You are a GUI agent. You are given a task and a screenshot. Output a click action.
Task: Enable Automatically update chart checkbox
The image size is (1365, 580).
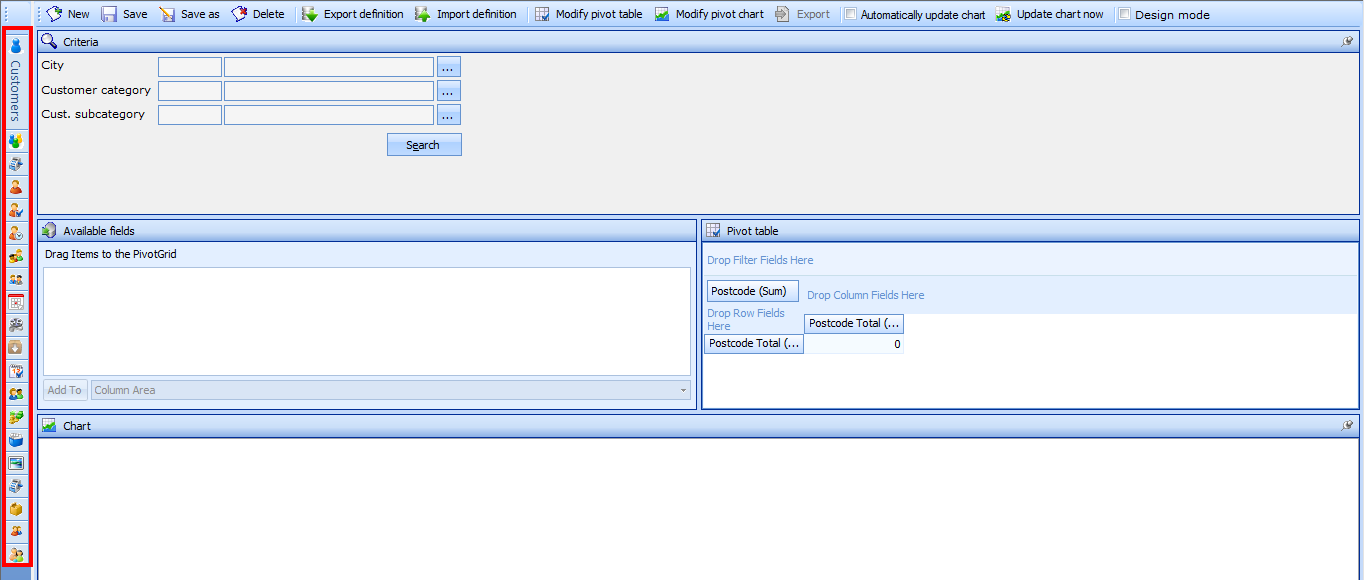[850, 15]
